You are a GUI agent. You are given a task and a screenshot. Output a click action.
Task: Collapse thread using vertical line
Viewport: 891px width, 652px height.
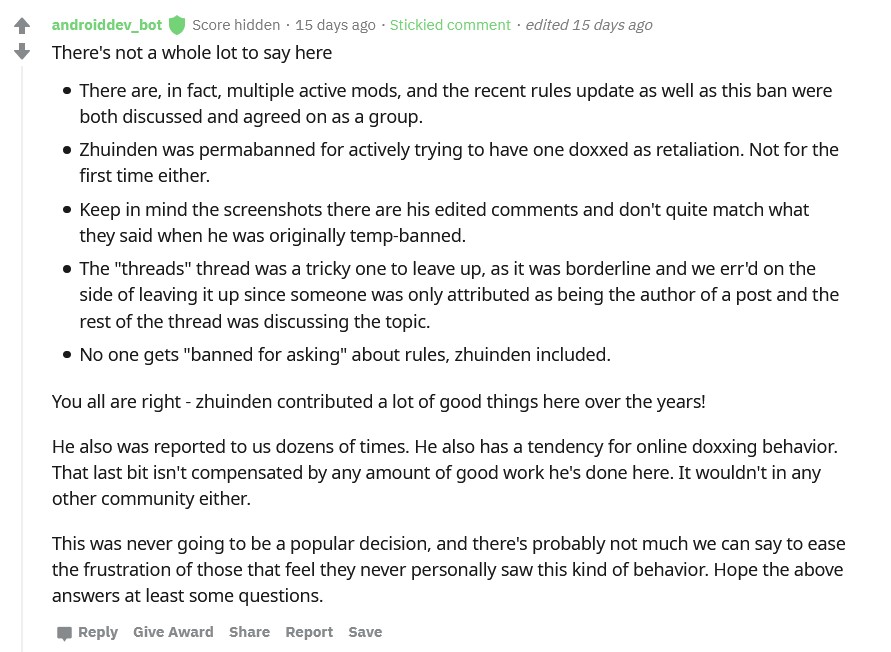(x=22, y=358)
